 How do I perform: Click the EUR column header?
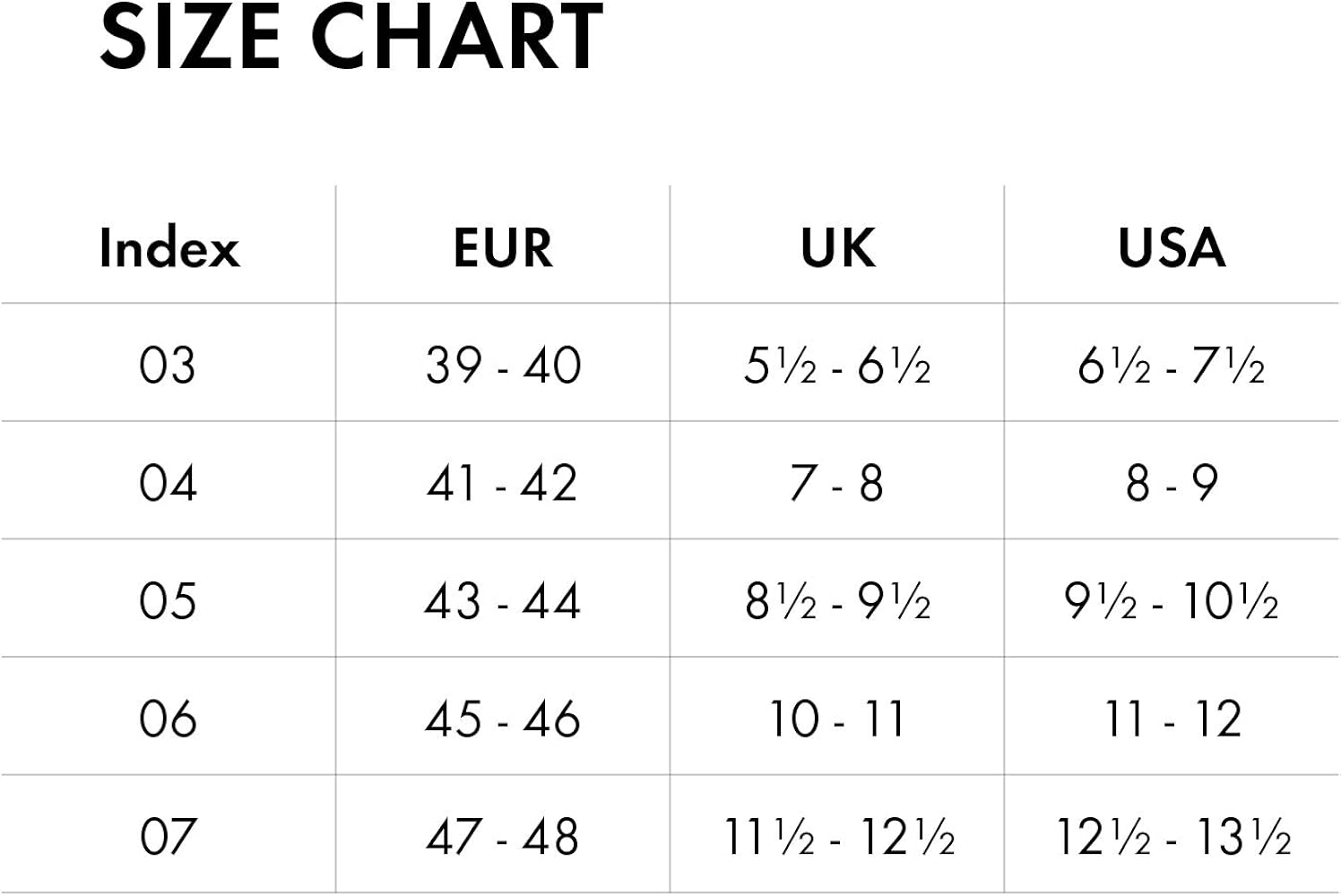tap(503, 247)
